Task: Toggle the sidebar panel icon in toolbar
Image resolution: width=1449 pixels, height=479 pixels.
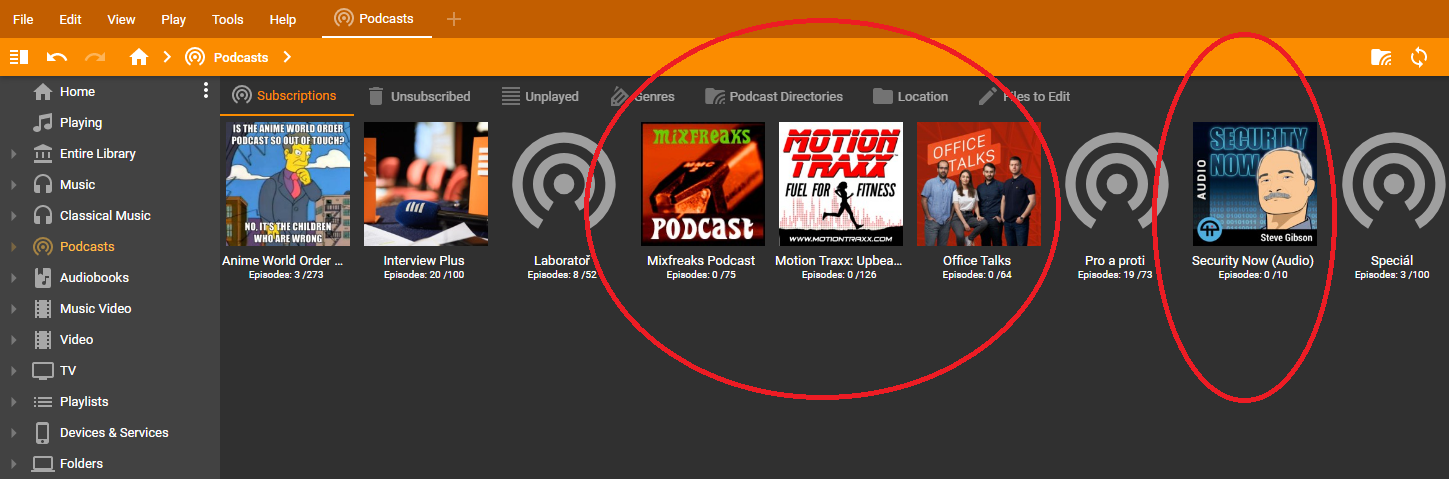Action: pos(18,57)
